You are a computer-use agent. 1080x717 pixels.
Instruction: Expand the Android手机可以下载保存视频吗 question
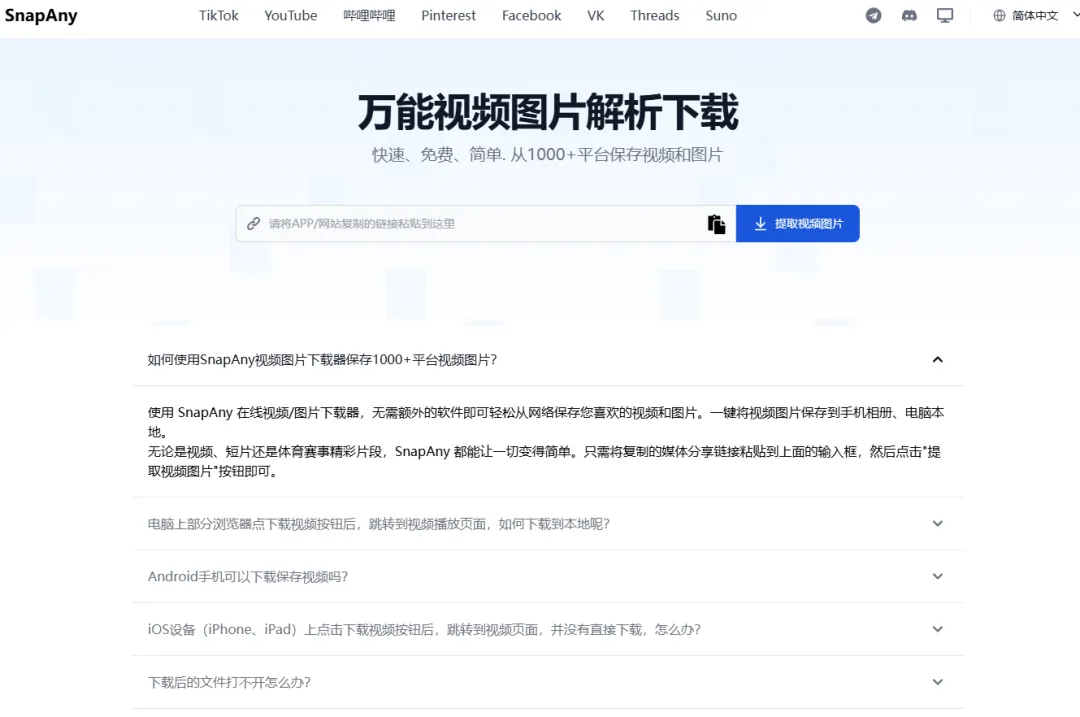click(548, 576)
